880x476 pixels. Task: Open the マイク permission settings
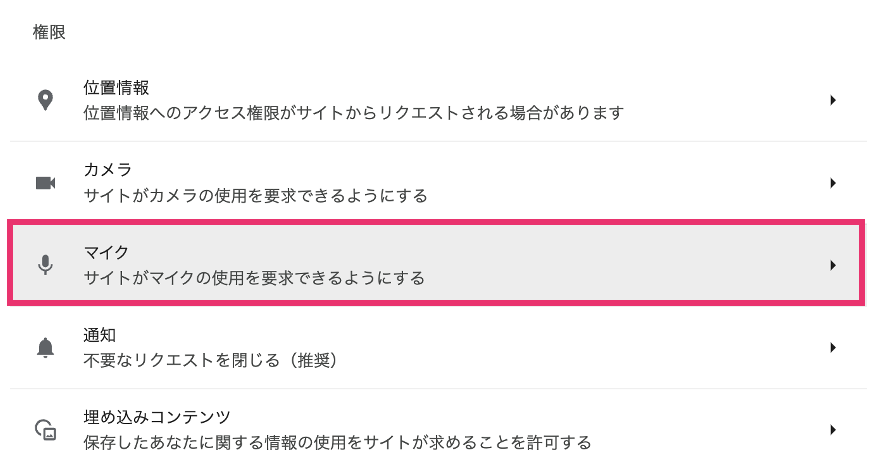(436, 265)
